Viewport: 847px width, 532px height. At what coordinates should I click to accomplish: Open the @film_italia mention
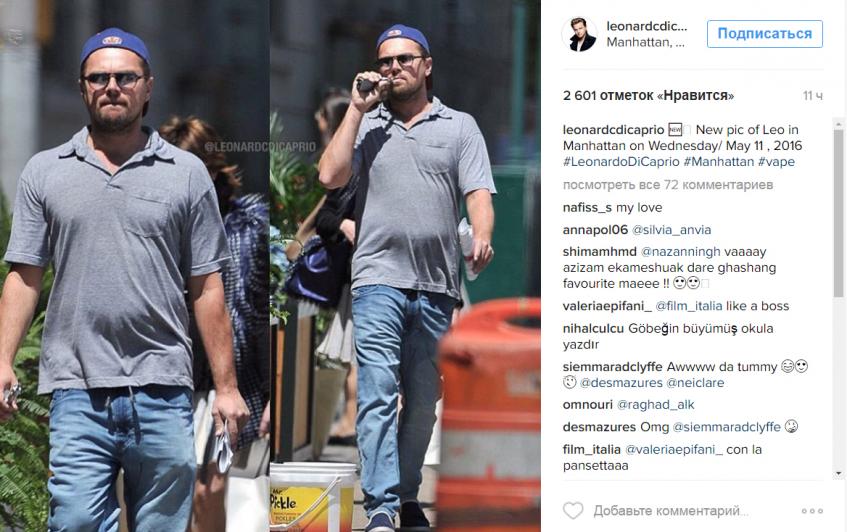[x=689, y=306]
